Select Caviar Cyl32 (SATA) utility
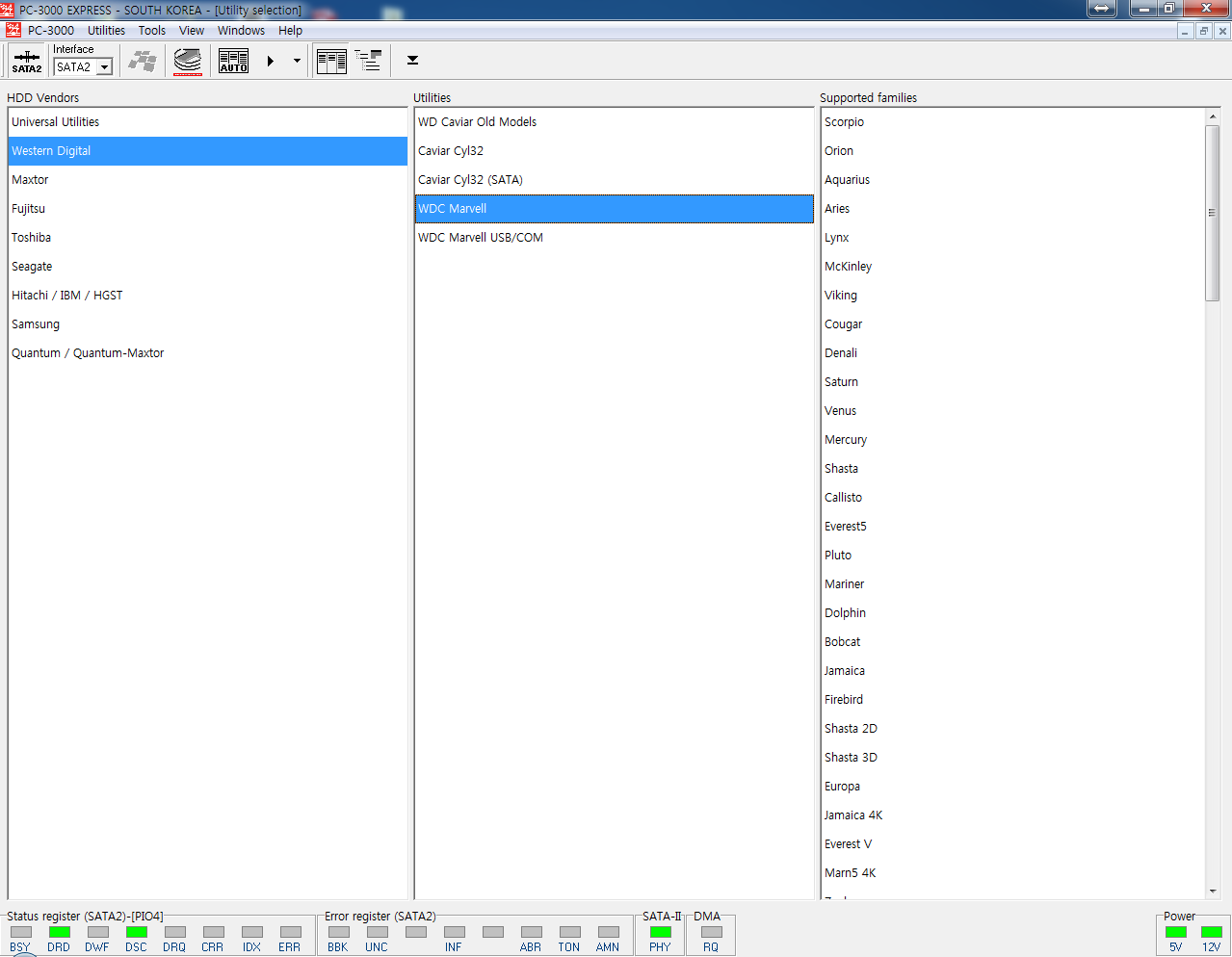Screen dimensions: 1232x957 pyautogui.click(x=615, y=180)
